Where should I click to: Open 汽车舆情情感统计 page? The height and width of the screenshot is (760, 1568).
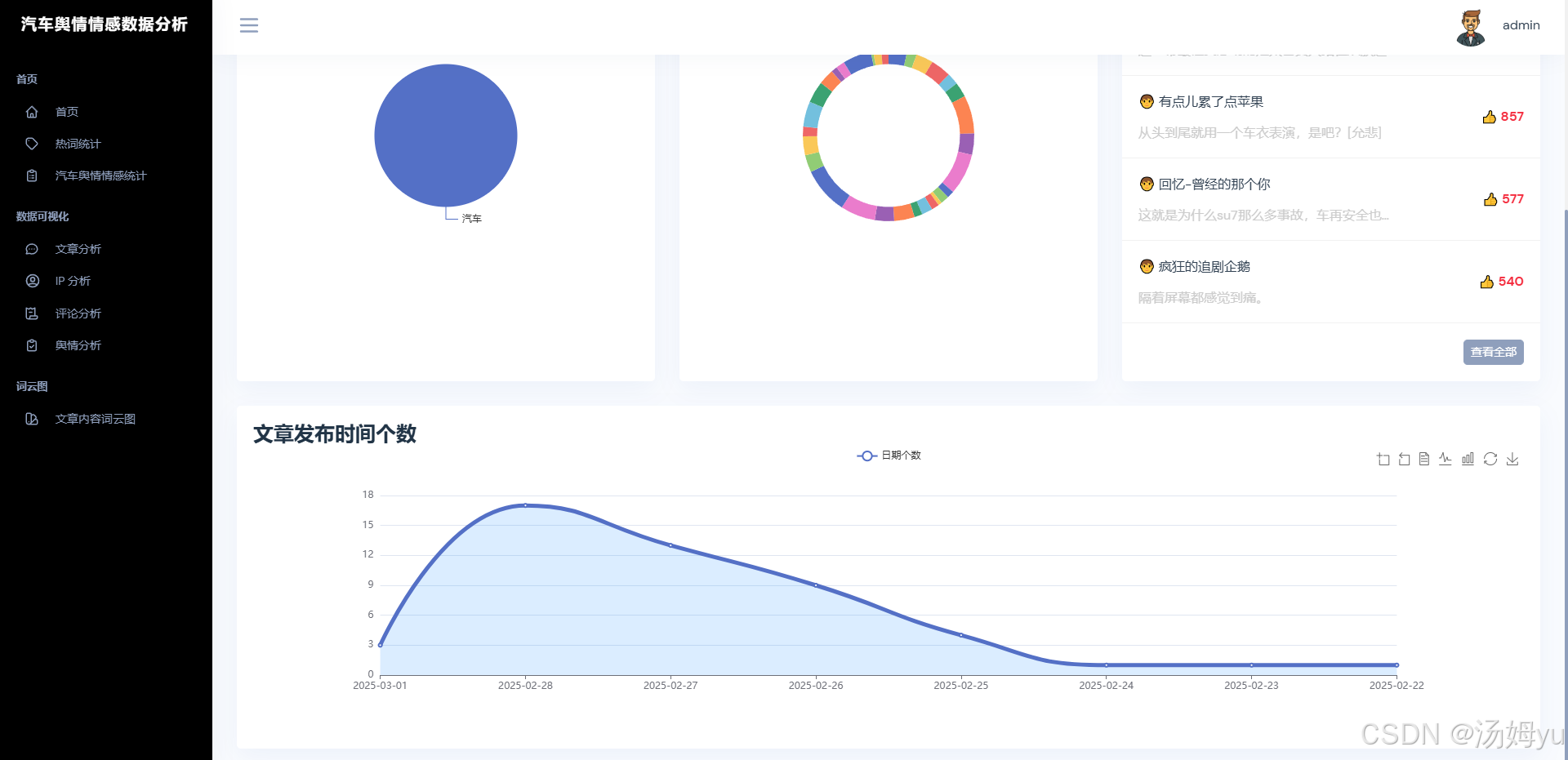point(100,176)
